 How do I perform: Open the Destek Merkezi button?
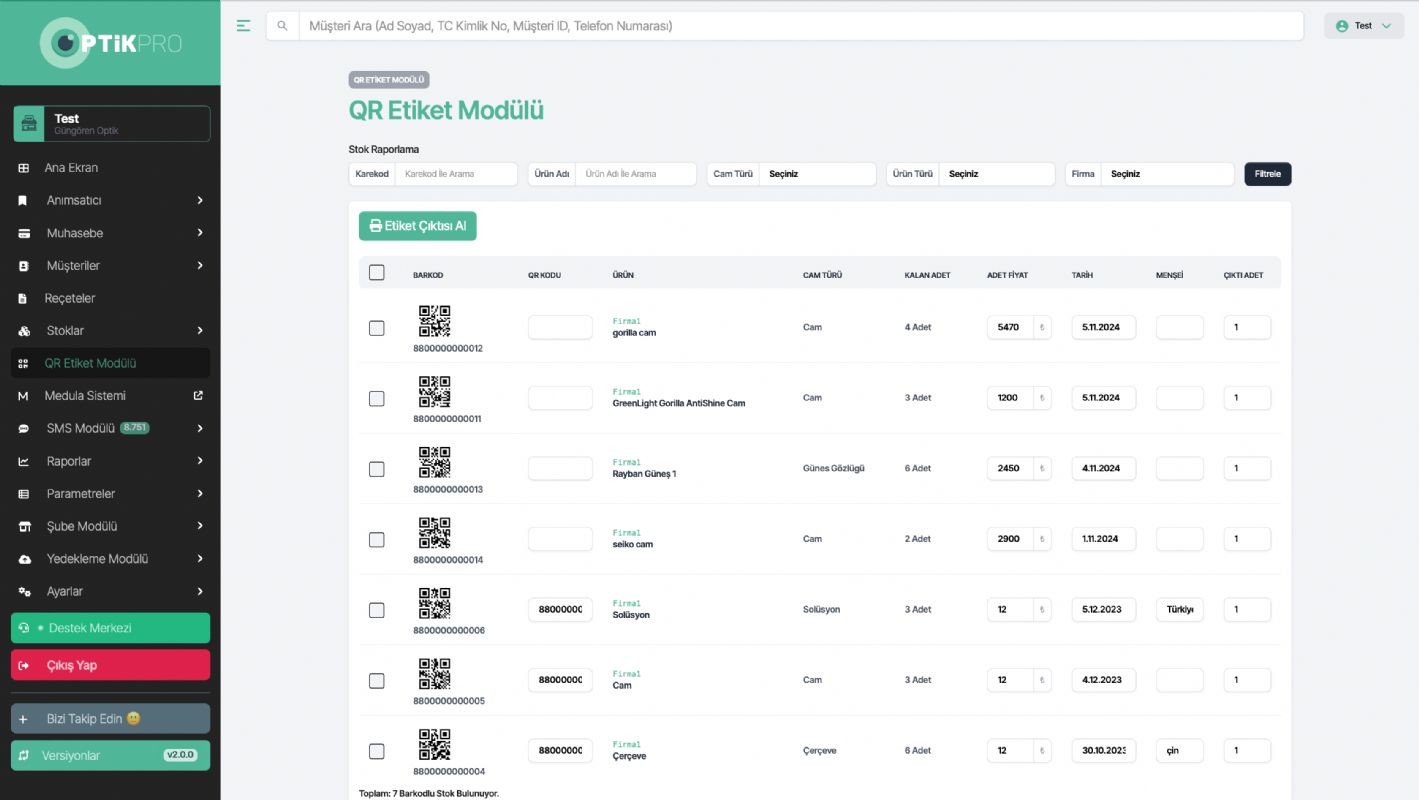click(111, 628)
